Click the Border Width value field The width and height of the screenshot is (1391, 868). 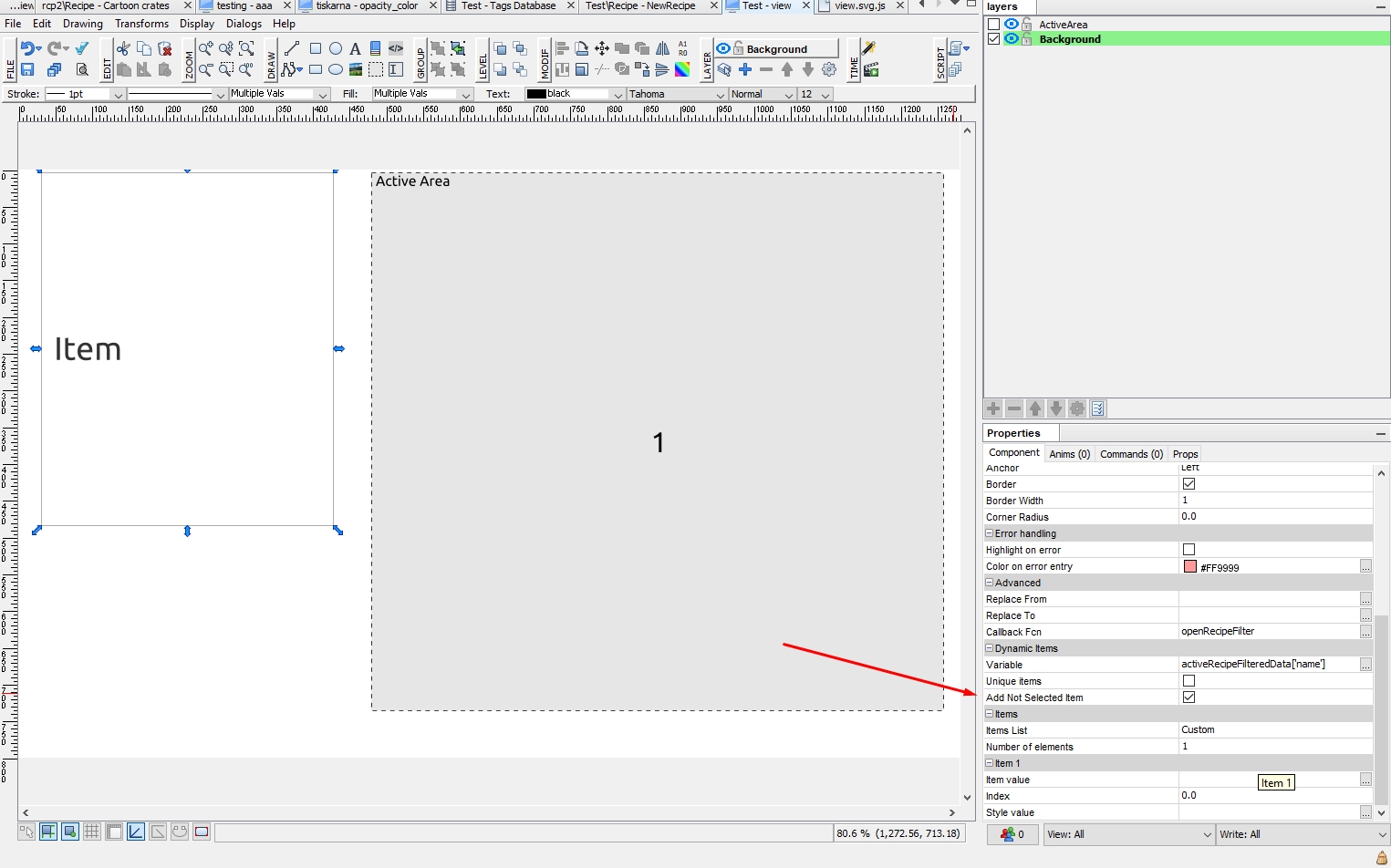(1275, 501)
